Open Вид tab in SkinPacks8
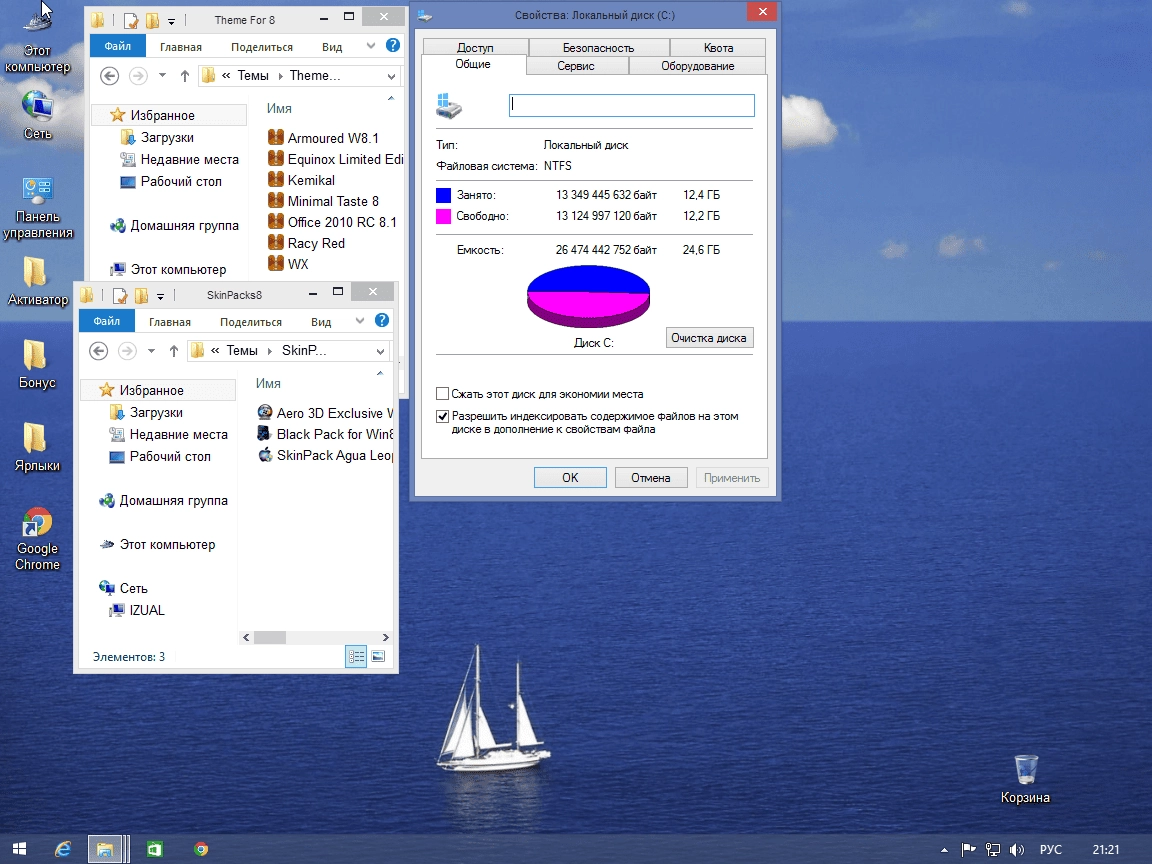The height and width of the screenshot is (864, 1152). (x=321, y=321)
